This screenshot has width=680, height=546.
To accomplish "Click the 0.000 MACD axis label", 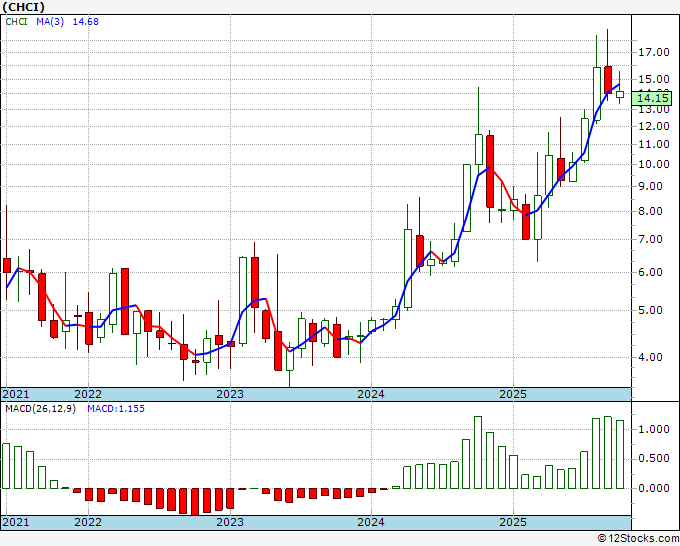I will (654, 488).
